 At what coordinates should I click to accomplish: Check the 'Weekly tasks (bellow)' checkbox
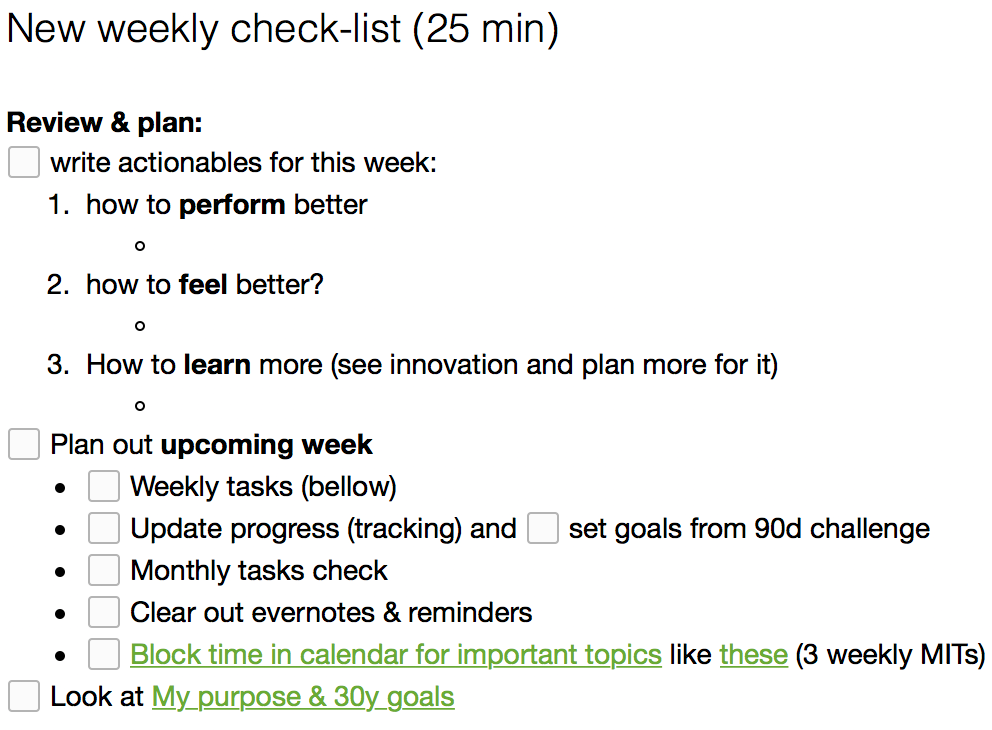click(104, 486)
